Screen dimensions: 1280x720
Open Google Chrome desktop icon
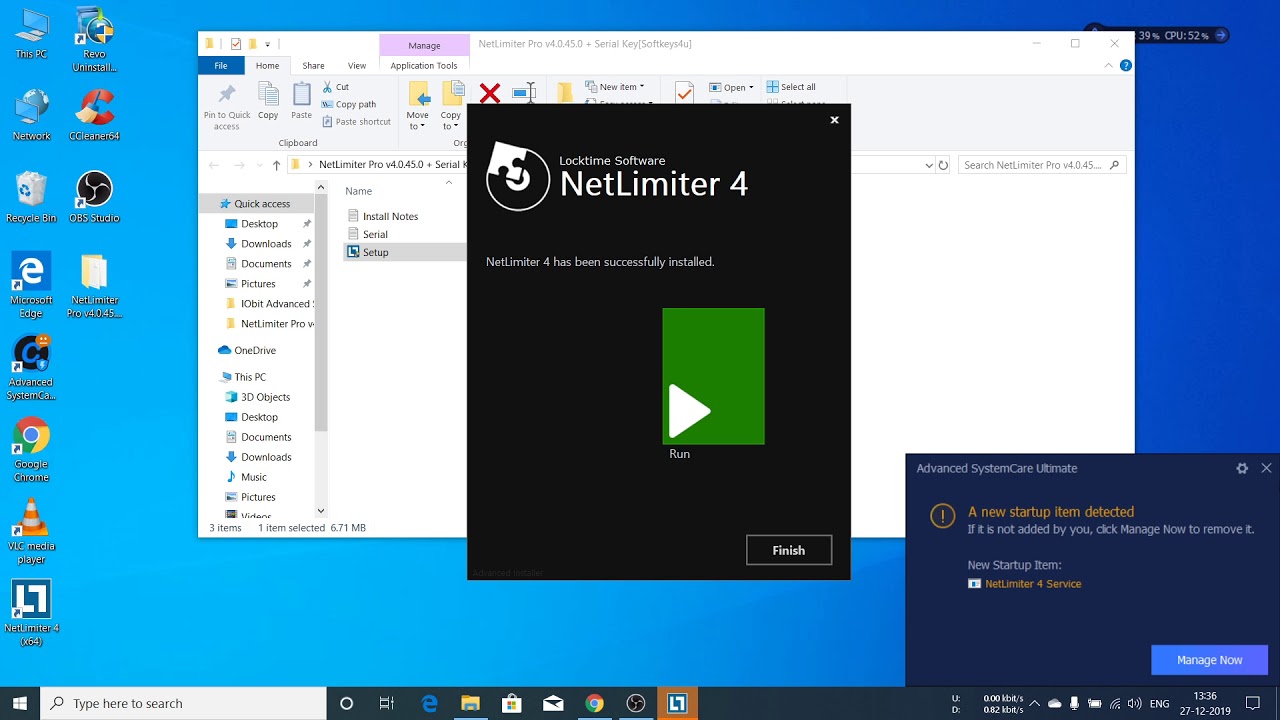[x=31, y=449]
